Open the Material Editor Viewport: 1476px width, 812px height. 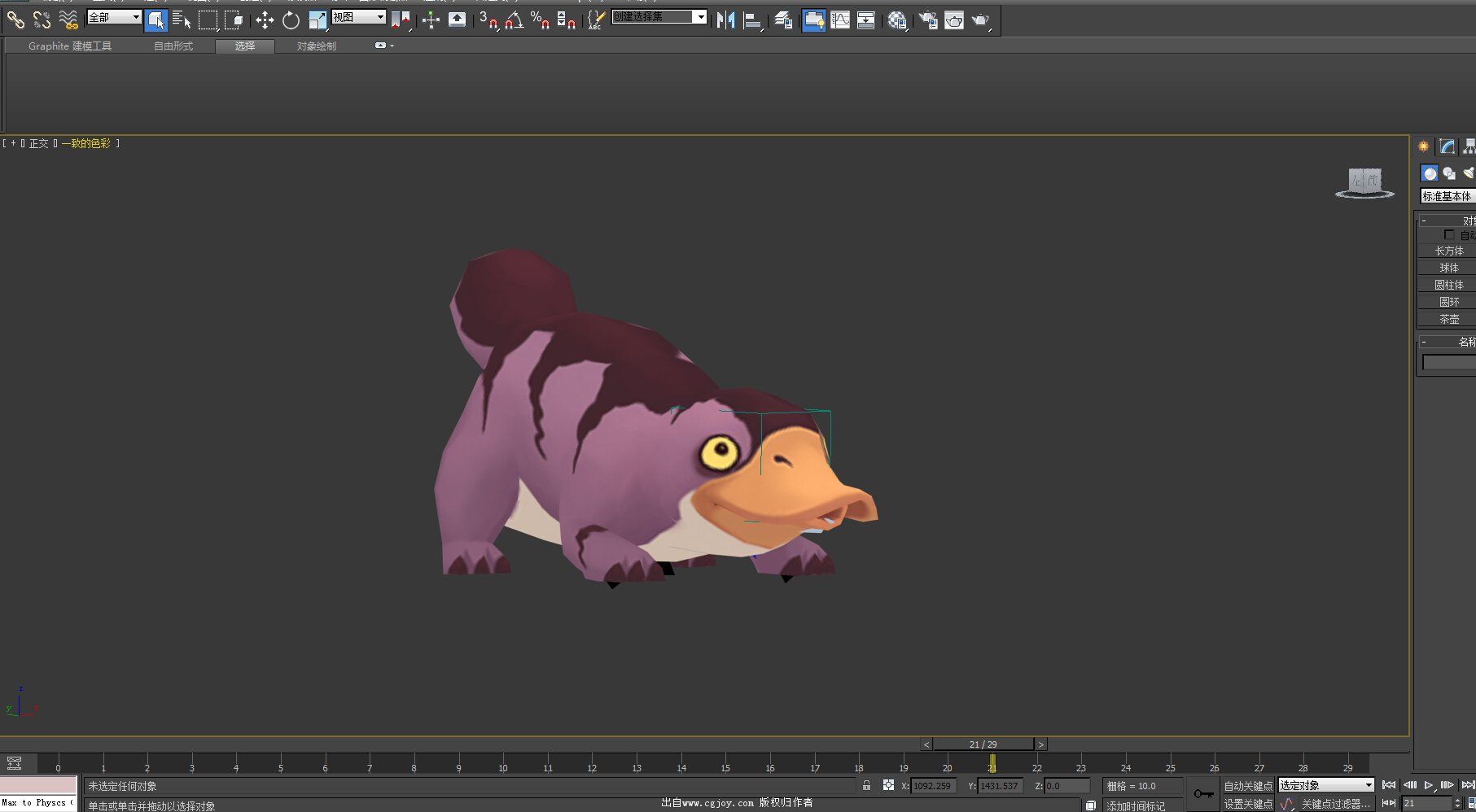pyautogui.click(x=897, y=20)
